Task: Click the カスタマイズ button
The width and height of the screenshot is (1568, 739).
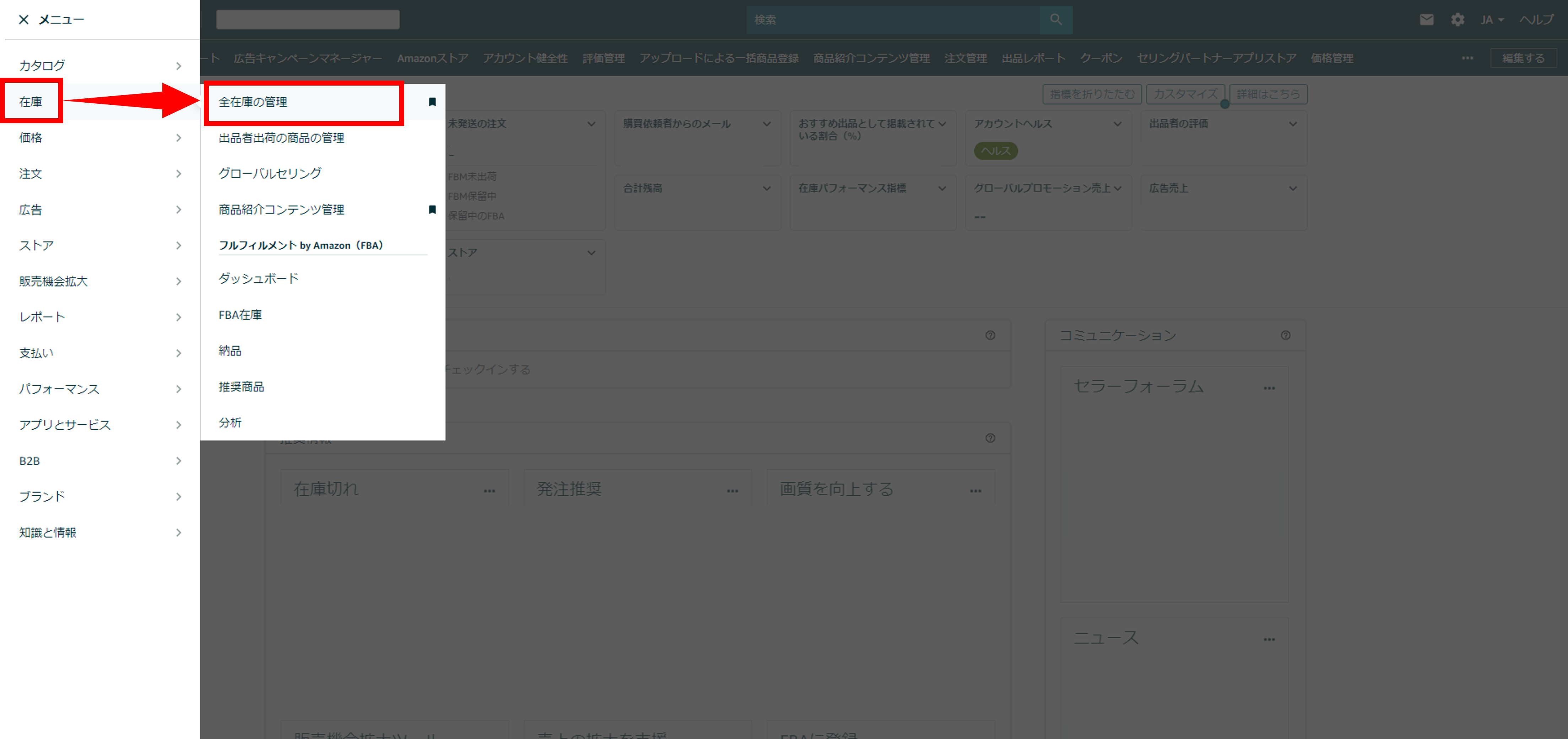Action: (x=1185, y=94)
